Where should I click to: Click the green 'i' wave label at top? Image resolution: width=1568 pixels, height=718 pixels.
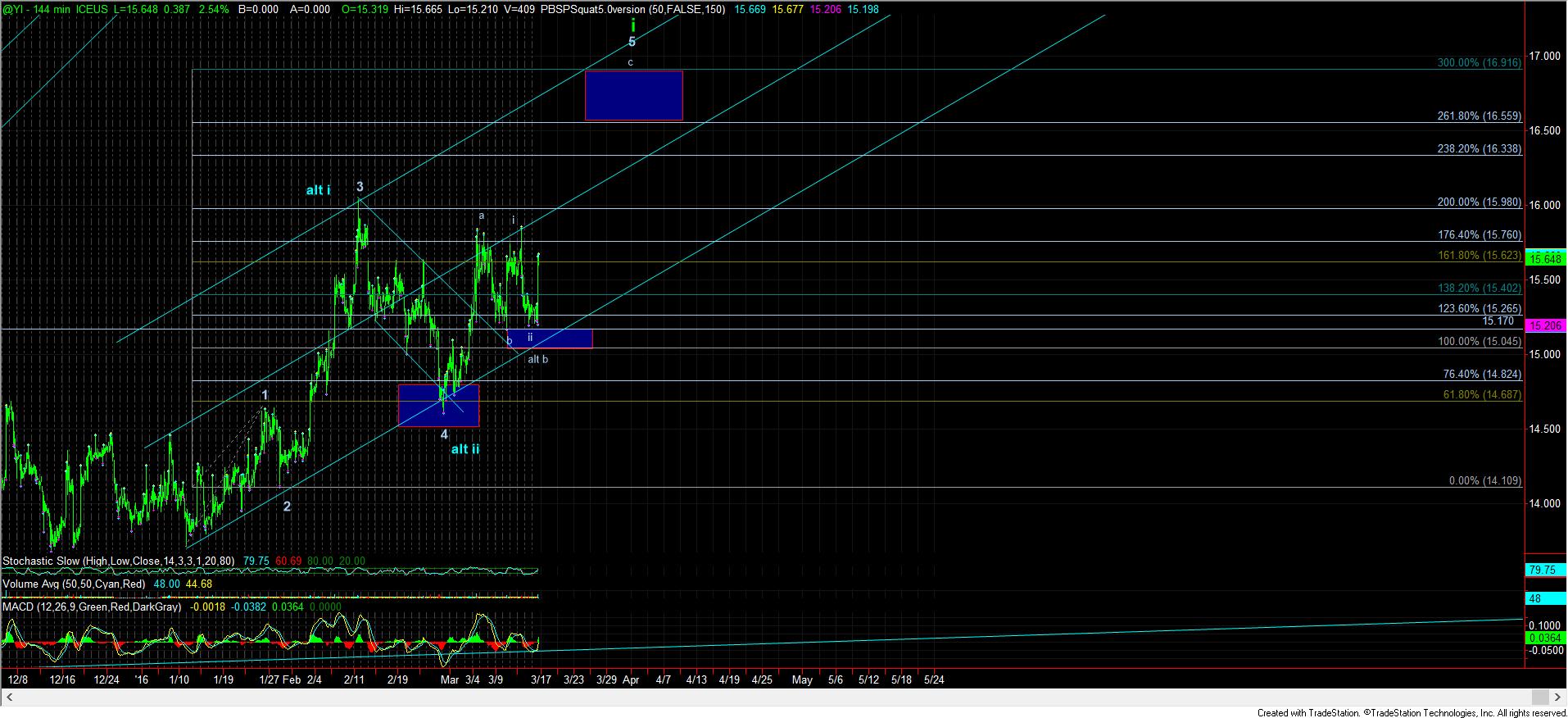633,25
